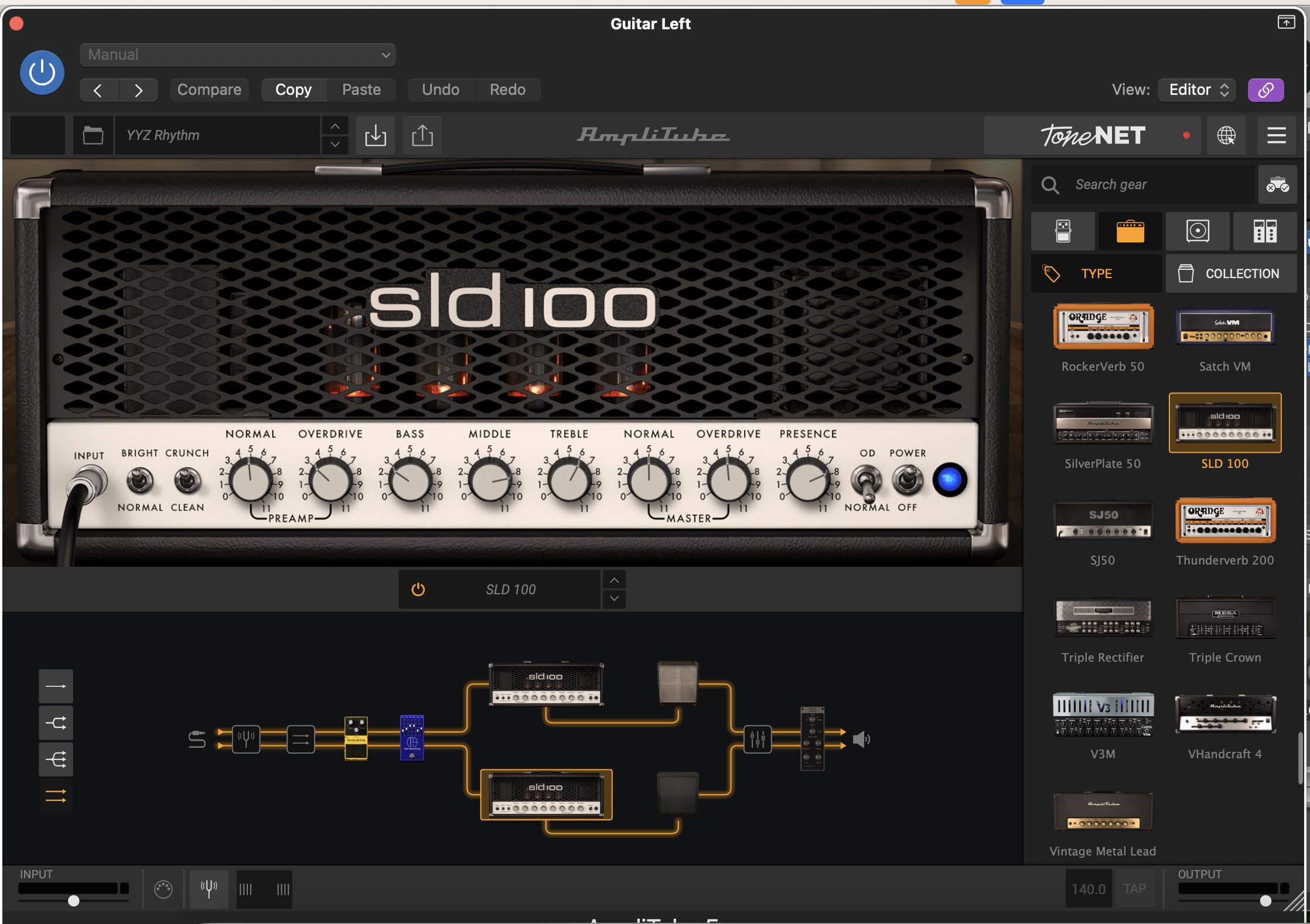The height and width of the screenshot is (924, 1310).
Task: Click the globe web icon
Action: click(1226, 135)
